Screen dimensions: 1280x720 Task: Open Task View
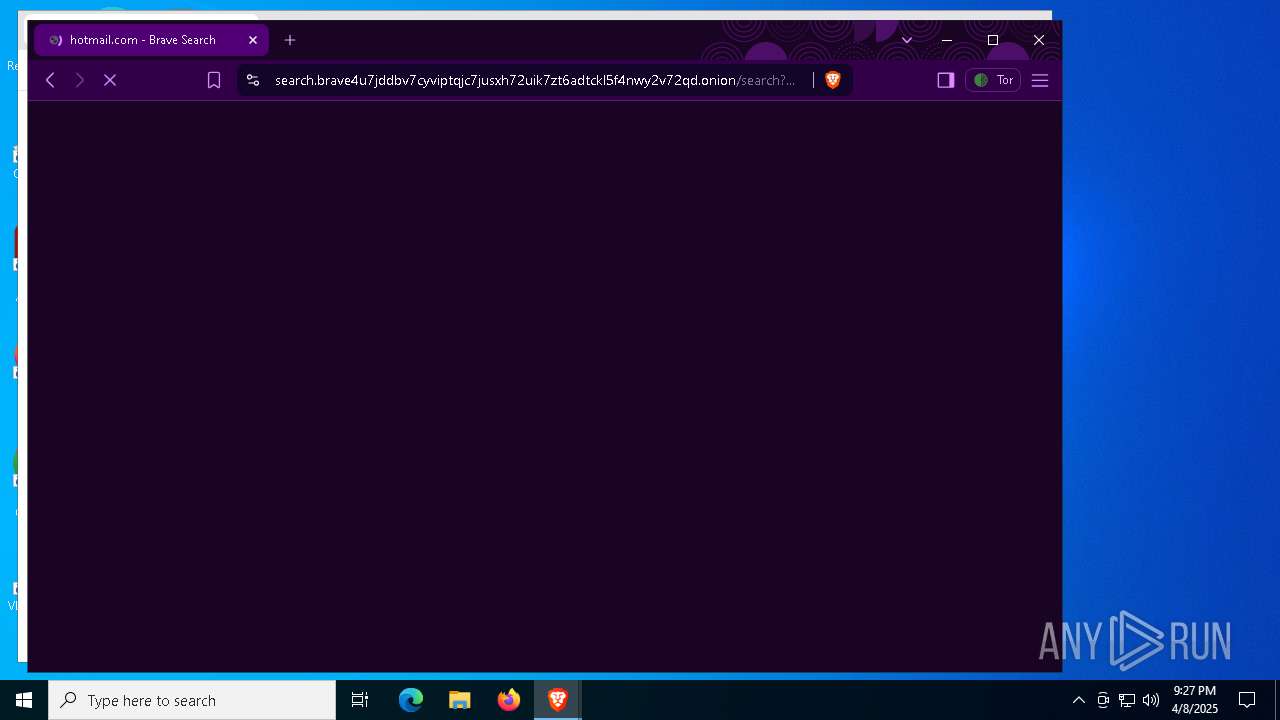tap(360, 700)
